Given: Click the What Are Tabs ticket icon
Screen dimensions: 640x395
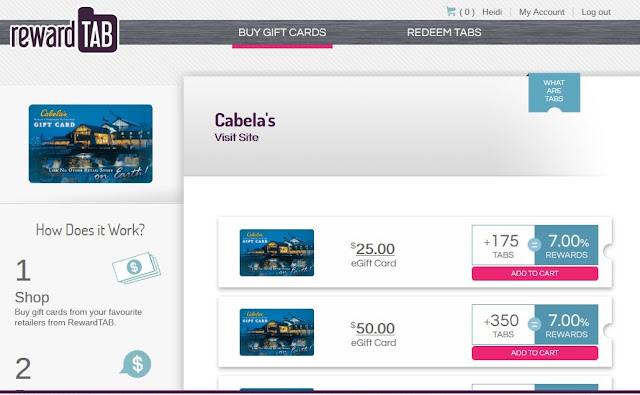Looking at the screenshot, I should [554, 92].
